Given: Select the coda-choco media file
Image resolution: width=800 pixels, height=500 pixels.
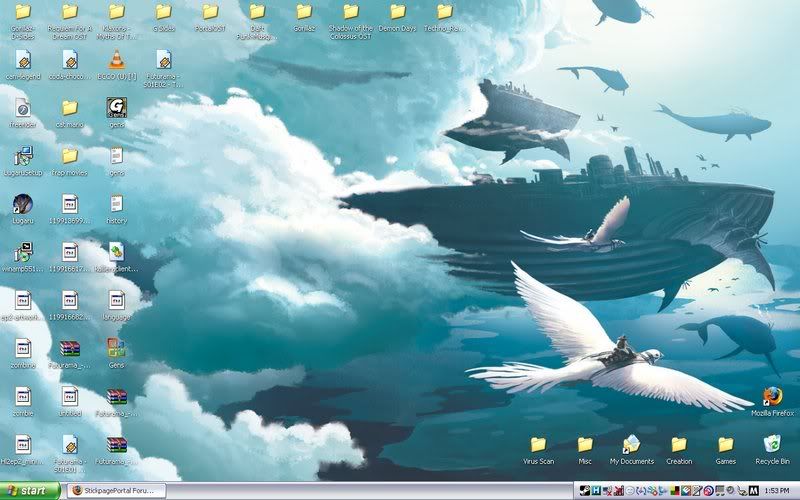Looking at the screenshot, I should (x=70, y=60).
